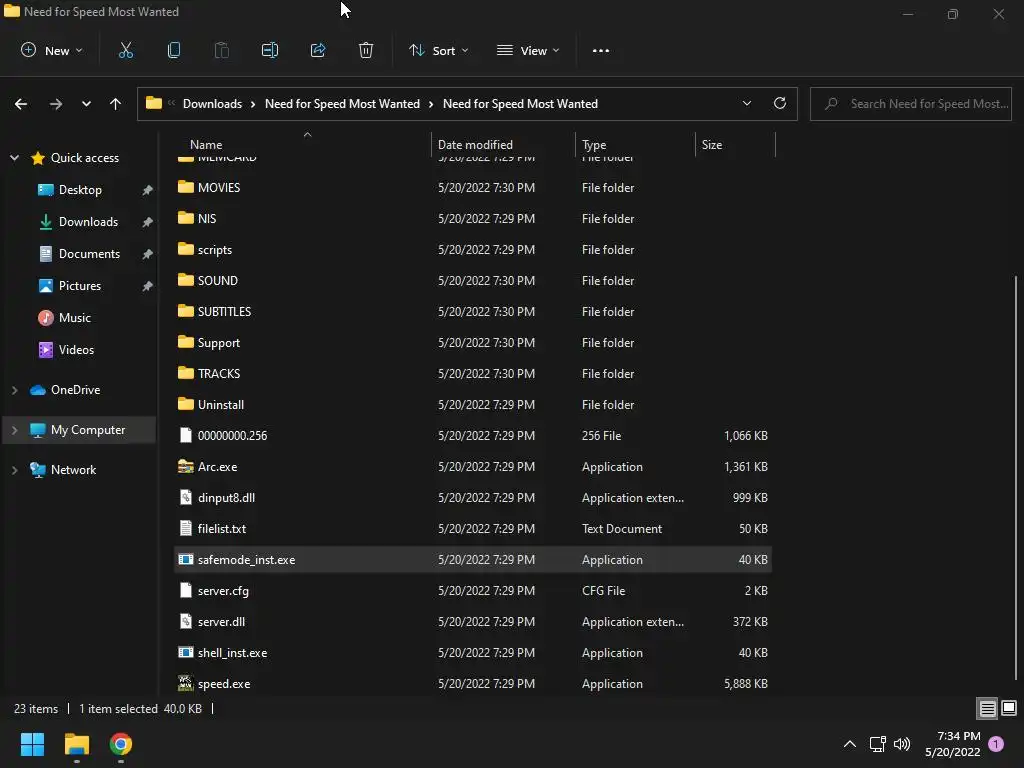The width and height of the screenshot is (1024, 768).
Task: Open the Windows Start menu
Action: pyautogui.click(x=32, y=744)
